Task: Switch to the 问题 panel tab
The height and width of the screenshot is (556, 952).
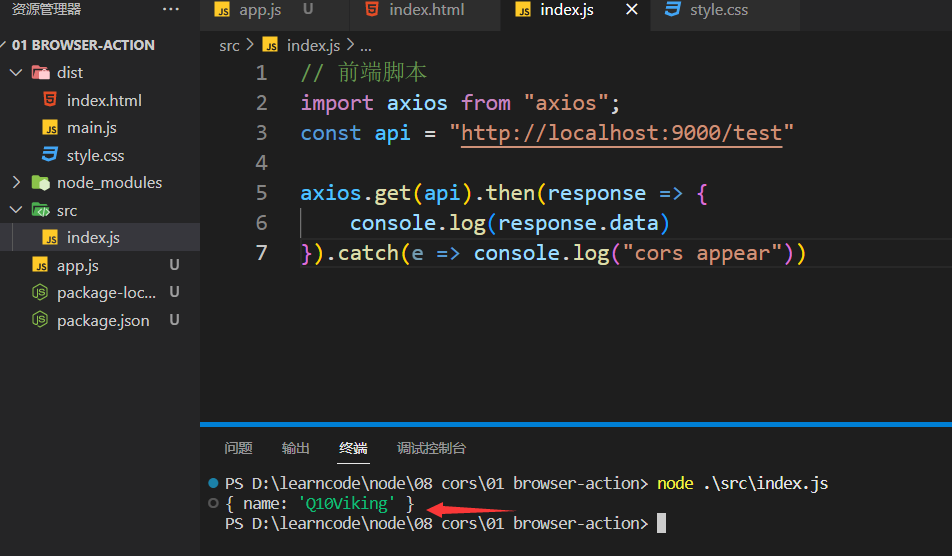Action: [238, 448]
